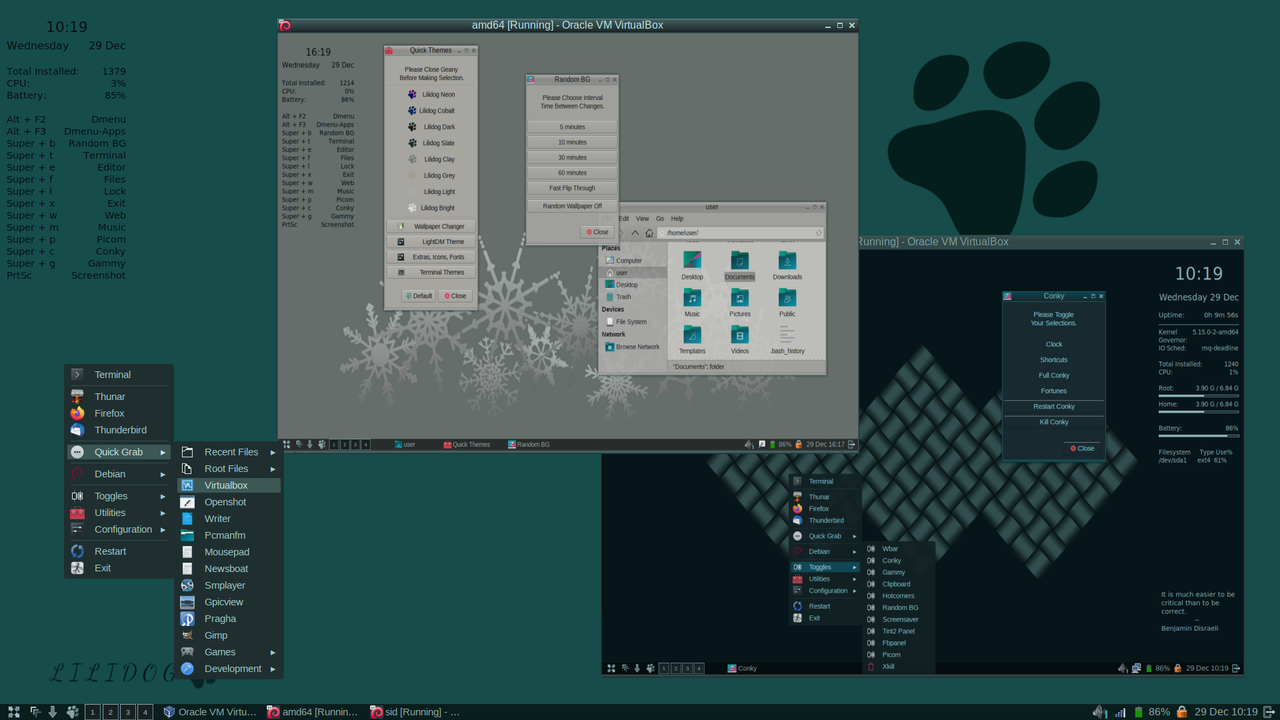
Task: Launch Smplayer from the Quick Grab submenu
Action: [229, 585]
